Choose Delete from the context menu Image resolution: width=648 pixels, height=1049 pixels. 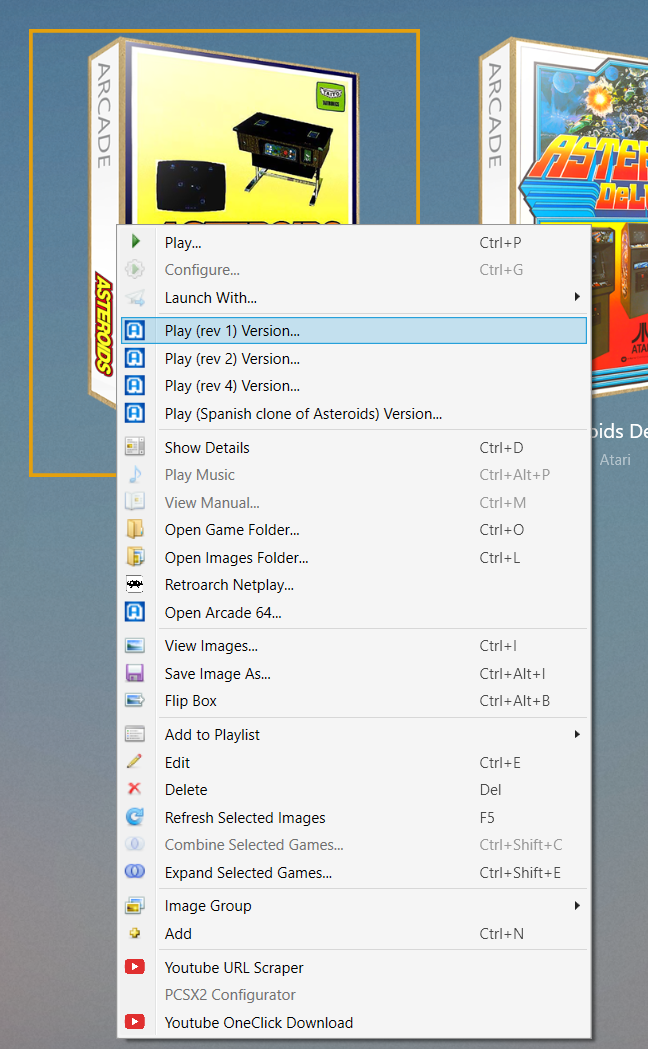[354, 789]
